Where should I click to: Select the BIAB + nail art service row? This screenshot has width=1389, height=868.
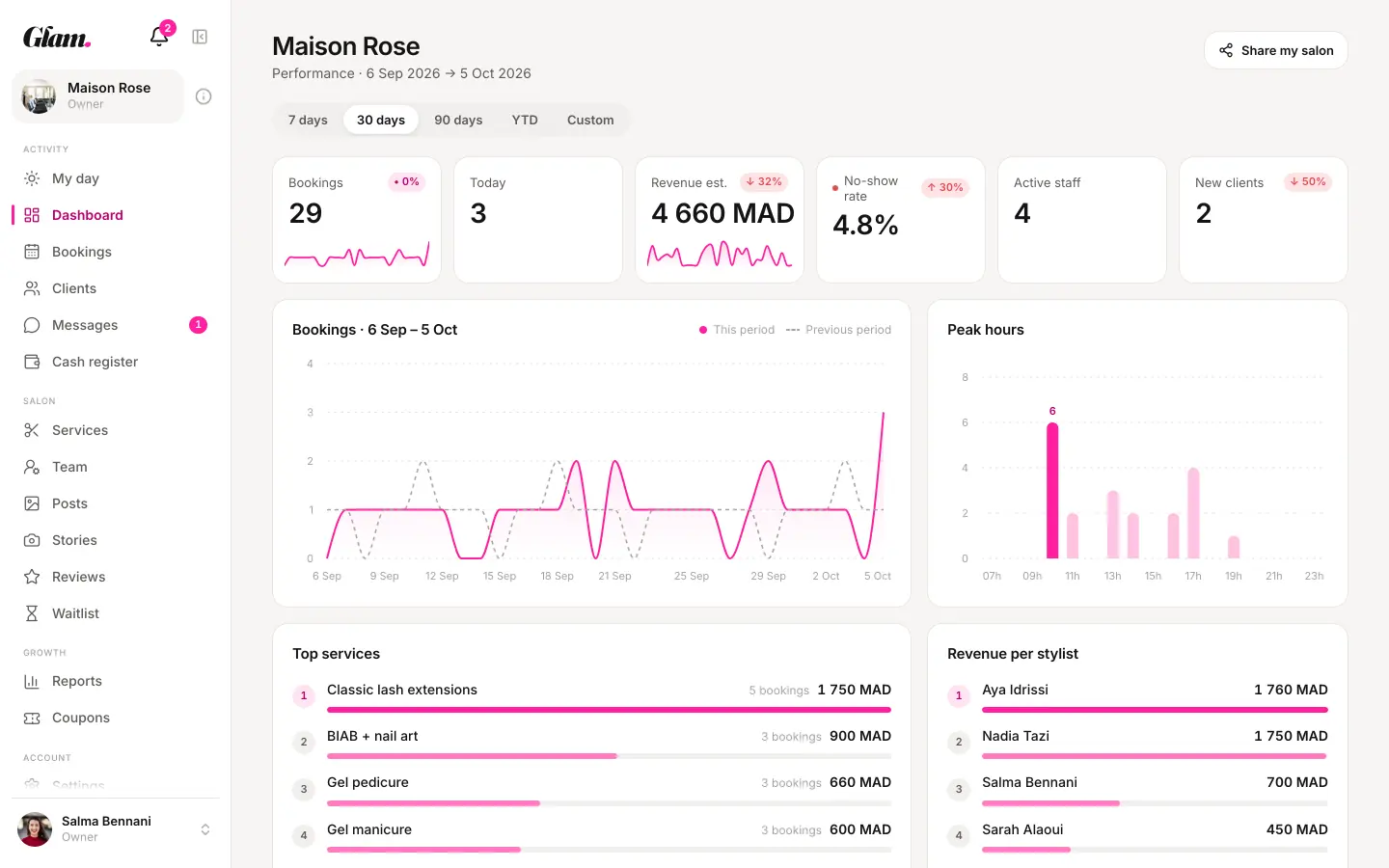(591, 742)
